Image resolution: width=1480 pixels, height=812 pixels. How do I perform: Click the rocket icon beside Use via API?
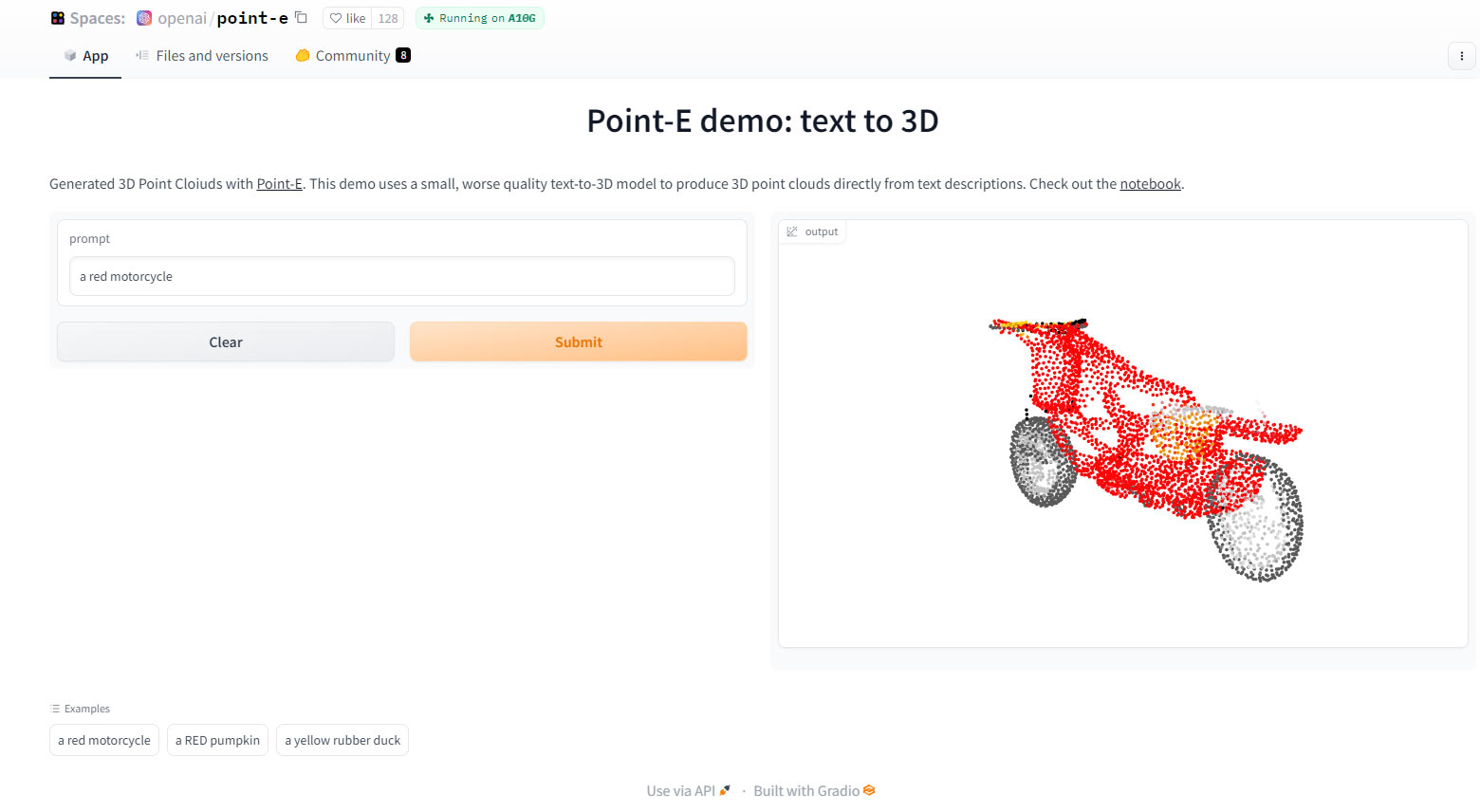coord(725,788)
